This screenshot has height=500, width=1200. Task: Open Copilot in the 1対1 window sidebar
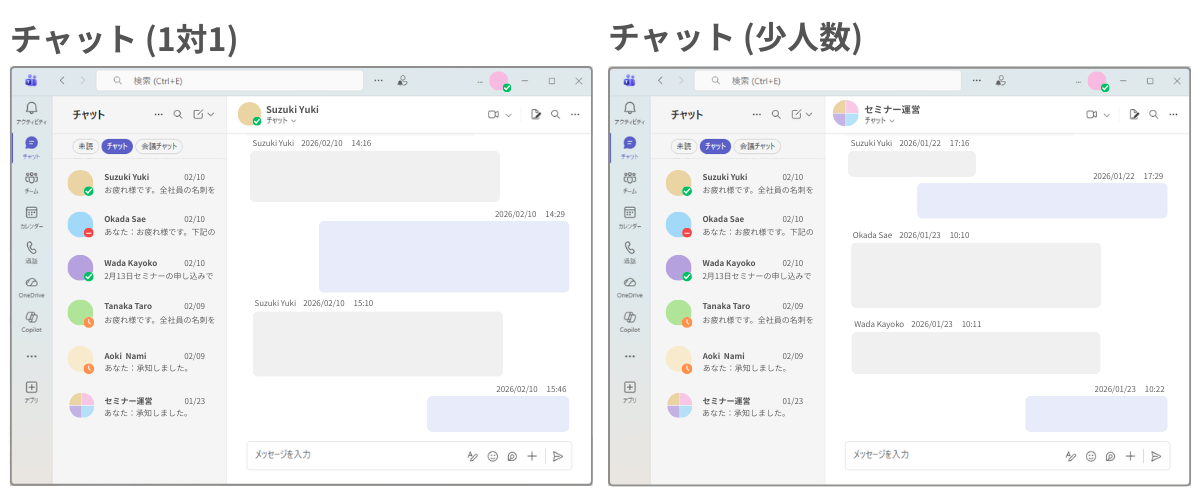coord(31,321)
